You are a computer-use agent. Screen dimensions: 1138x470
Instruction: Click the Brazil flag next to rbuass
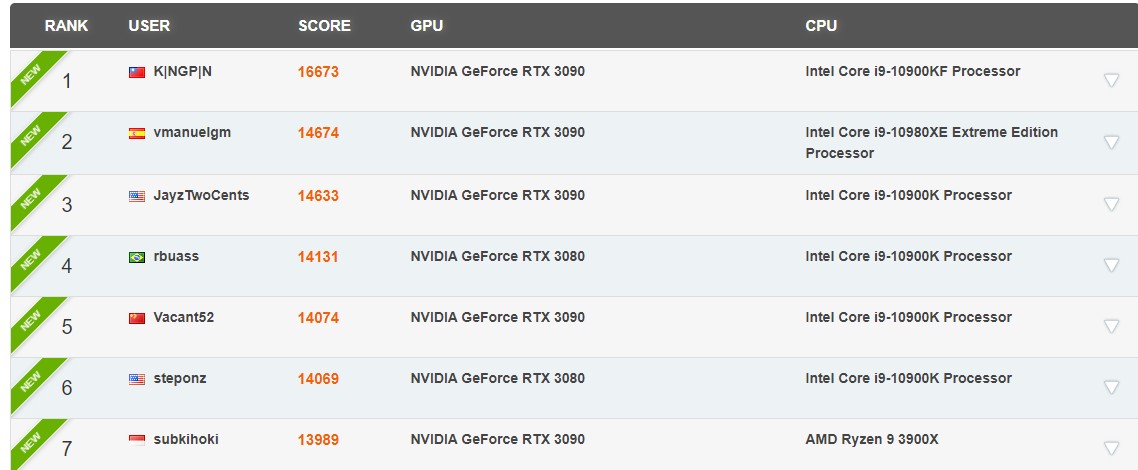(x=136, y=257)
